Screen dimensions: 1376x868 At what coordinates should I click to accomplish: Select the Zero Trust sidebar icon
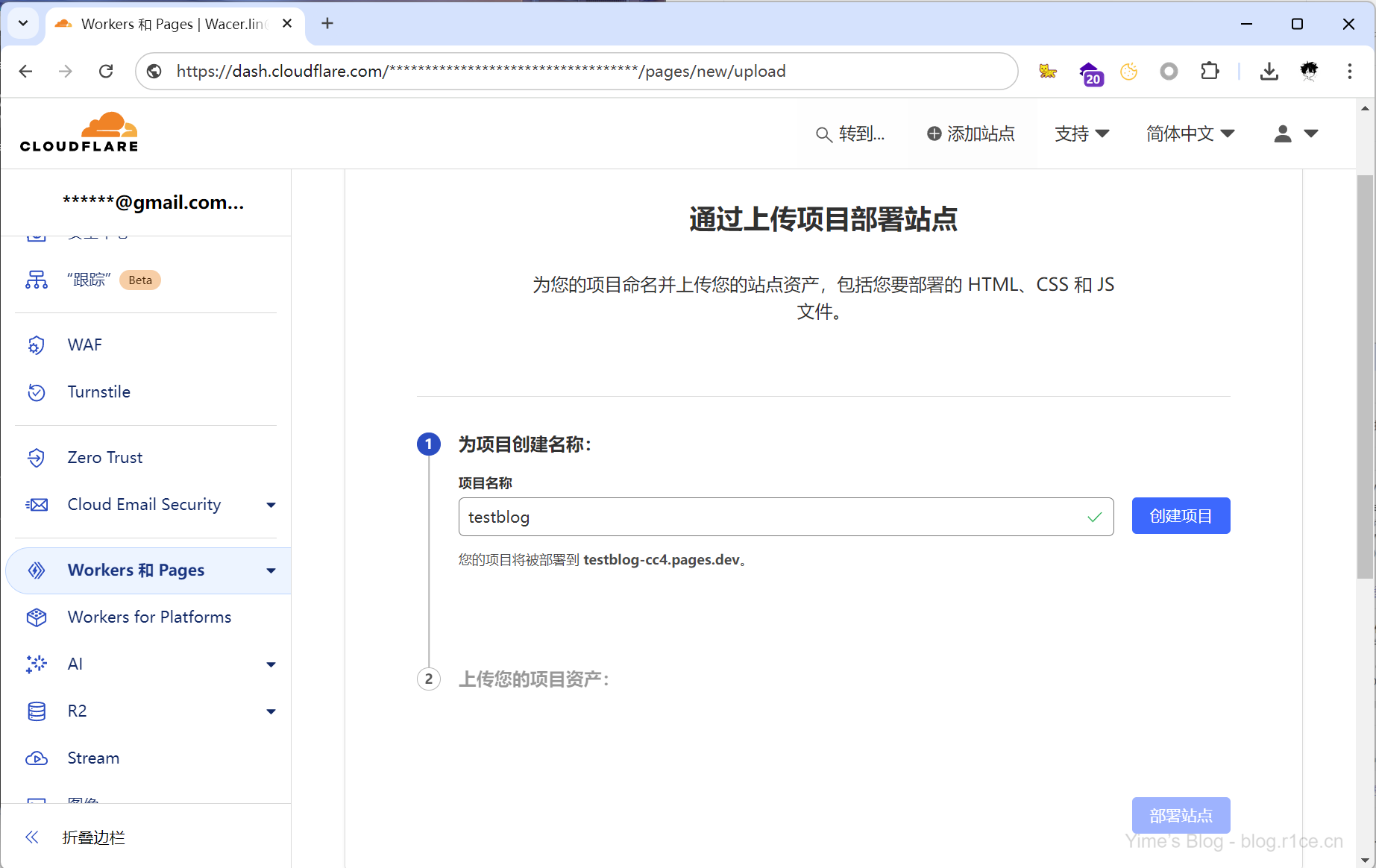point(37,458)
